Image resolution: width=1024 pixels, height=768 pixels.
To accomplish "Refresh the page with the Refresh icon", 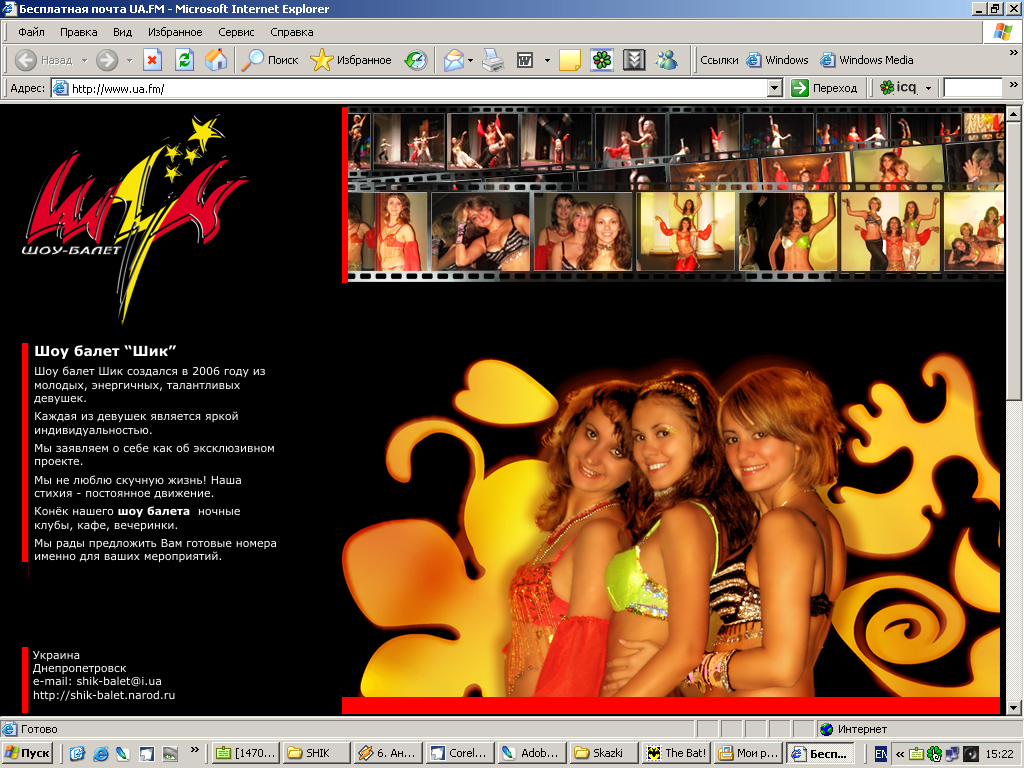I will 184,60.
